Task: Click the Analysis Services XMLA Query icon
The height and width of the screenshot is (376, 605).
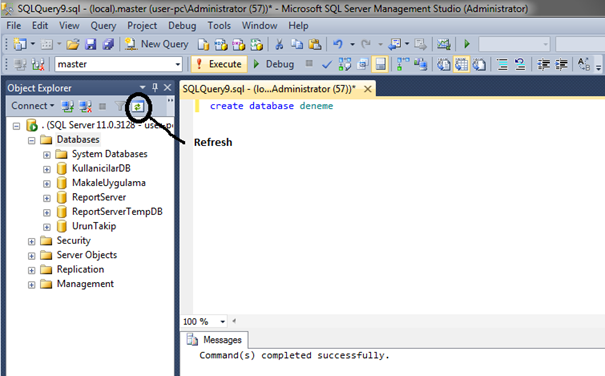Action: (x=257, y=44)
